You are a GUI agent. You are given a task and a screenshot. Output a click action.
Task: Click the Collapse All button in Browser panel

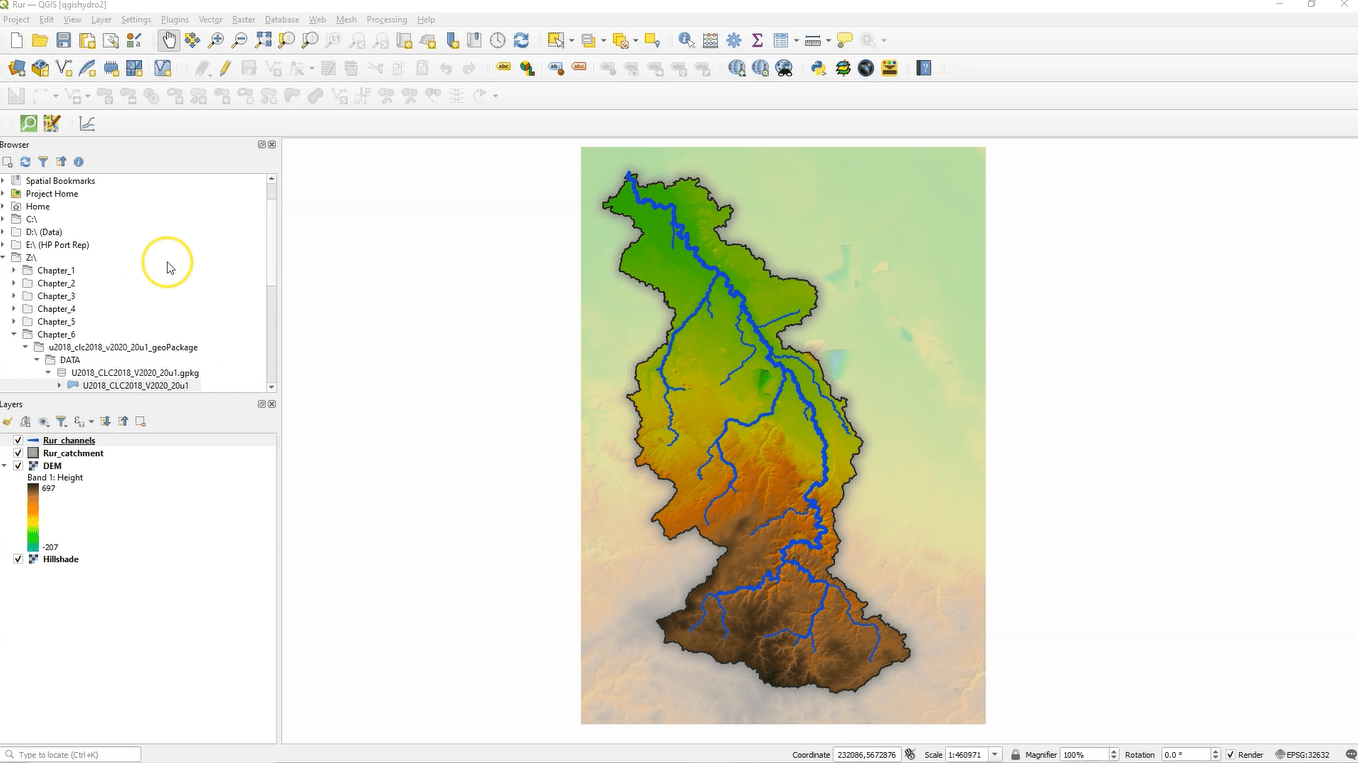click(61, 161)
